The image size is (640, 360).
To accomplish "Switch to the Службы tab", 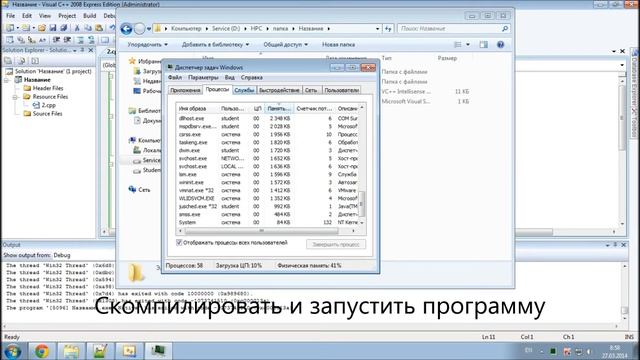I will point(244,90).
